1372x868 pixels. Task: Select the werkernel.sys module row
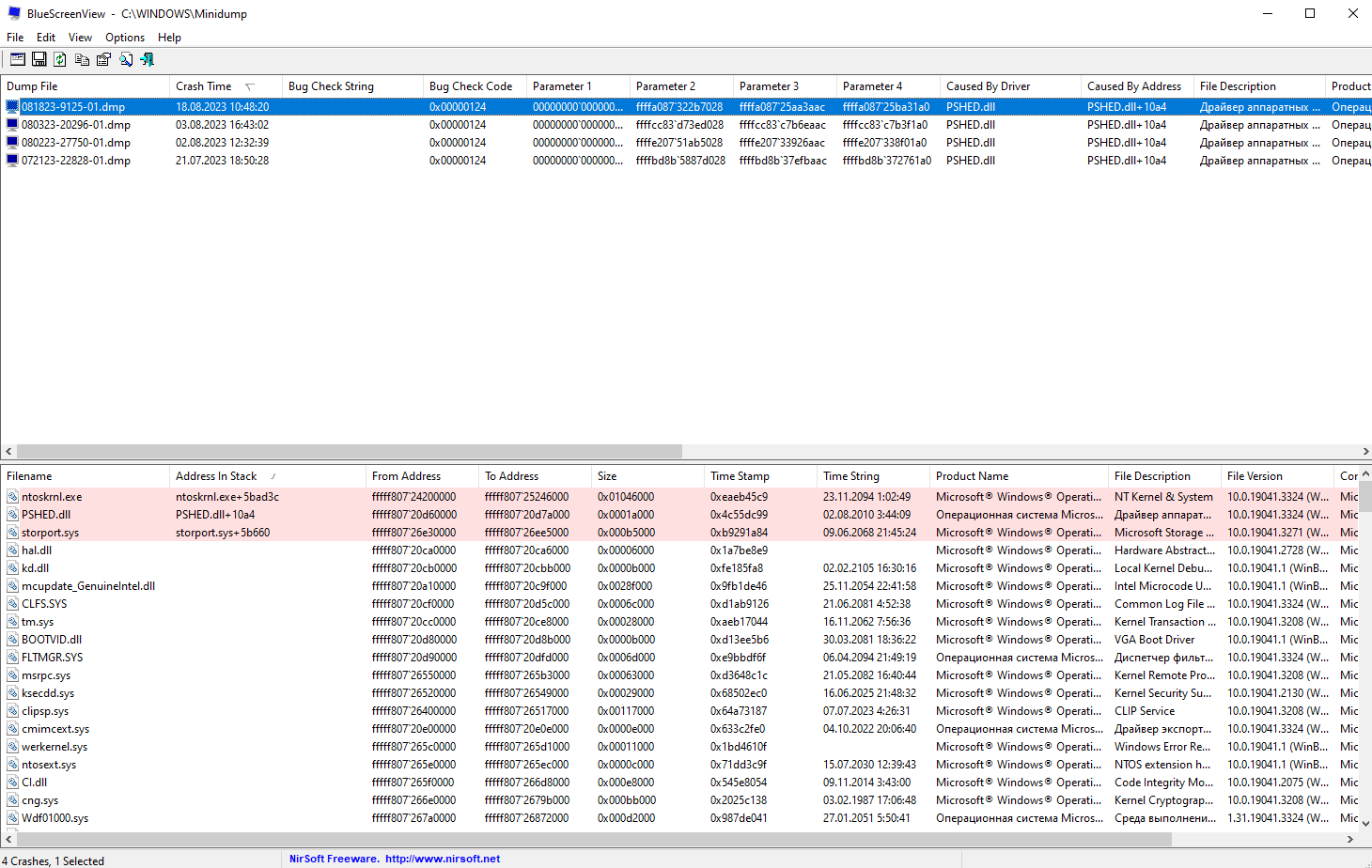pyautogui.click(x=679, y=747)
